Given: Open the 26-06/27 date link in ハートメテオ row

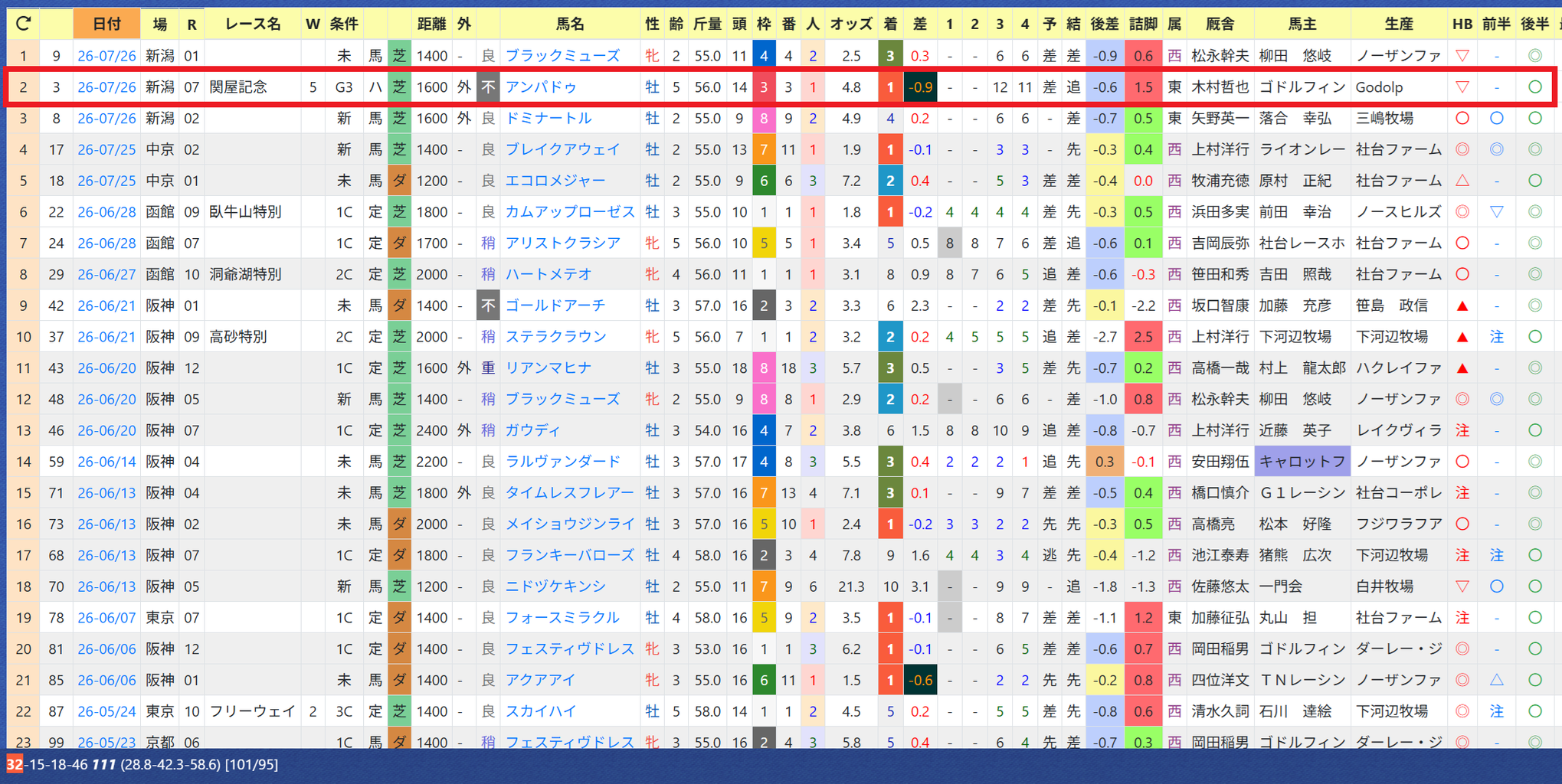Looking at the screenshot, I should (106, 274).
